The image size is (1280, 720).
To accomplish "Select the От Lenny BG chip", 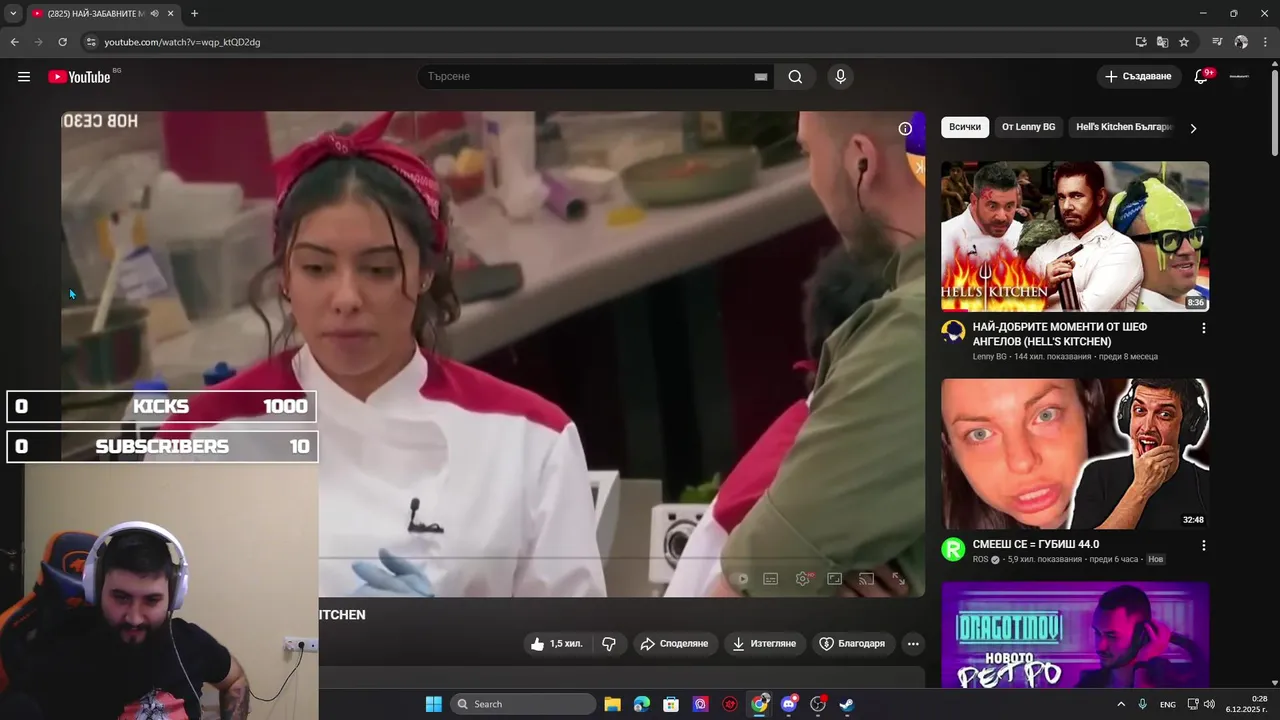I will click(x=1029, y=127).
